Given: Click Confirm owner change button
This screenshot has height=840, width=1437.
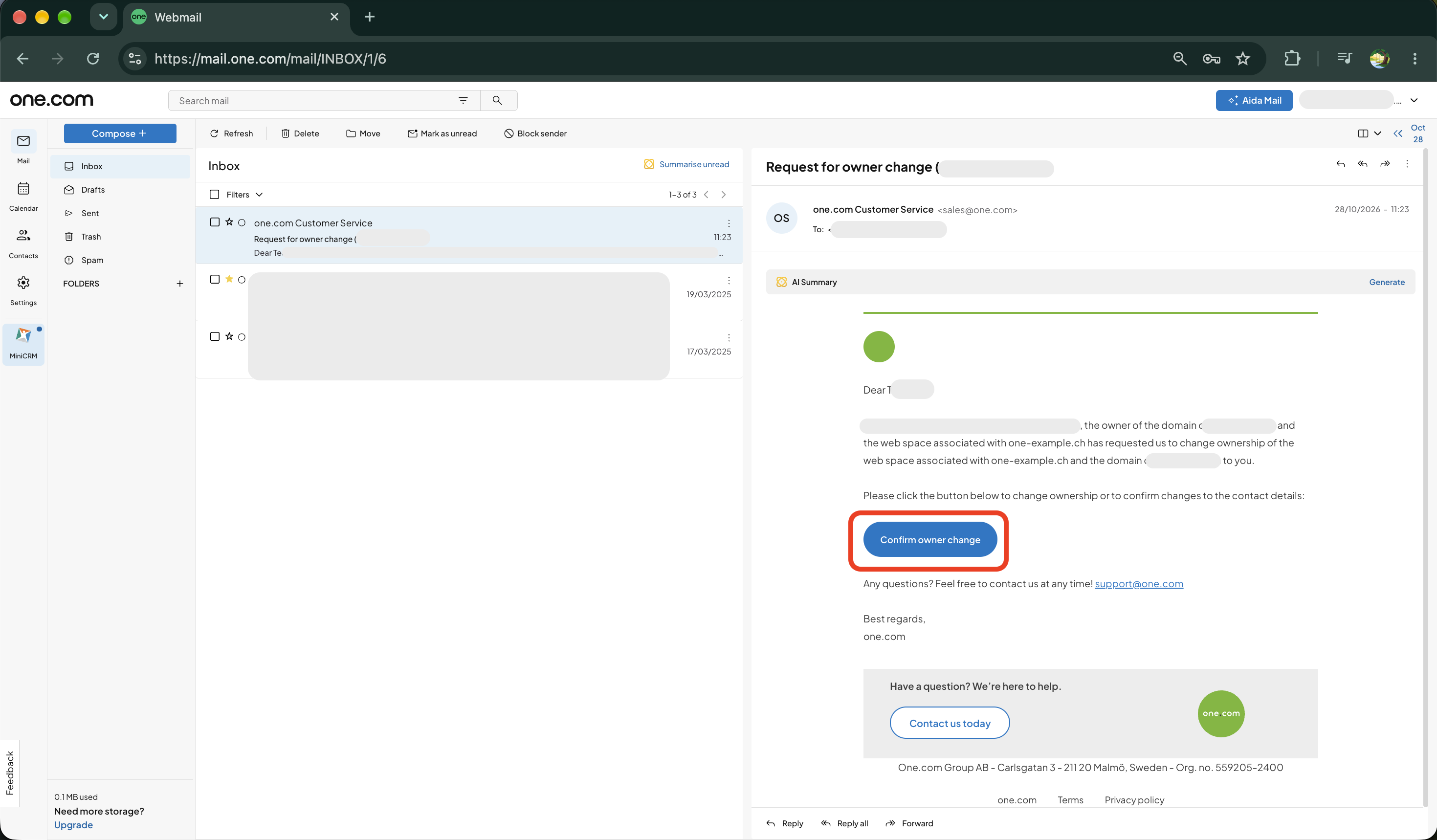Looking at the screenshot, I should 929,539.
